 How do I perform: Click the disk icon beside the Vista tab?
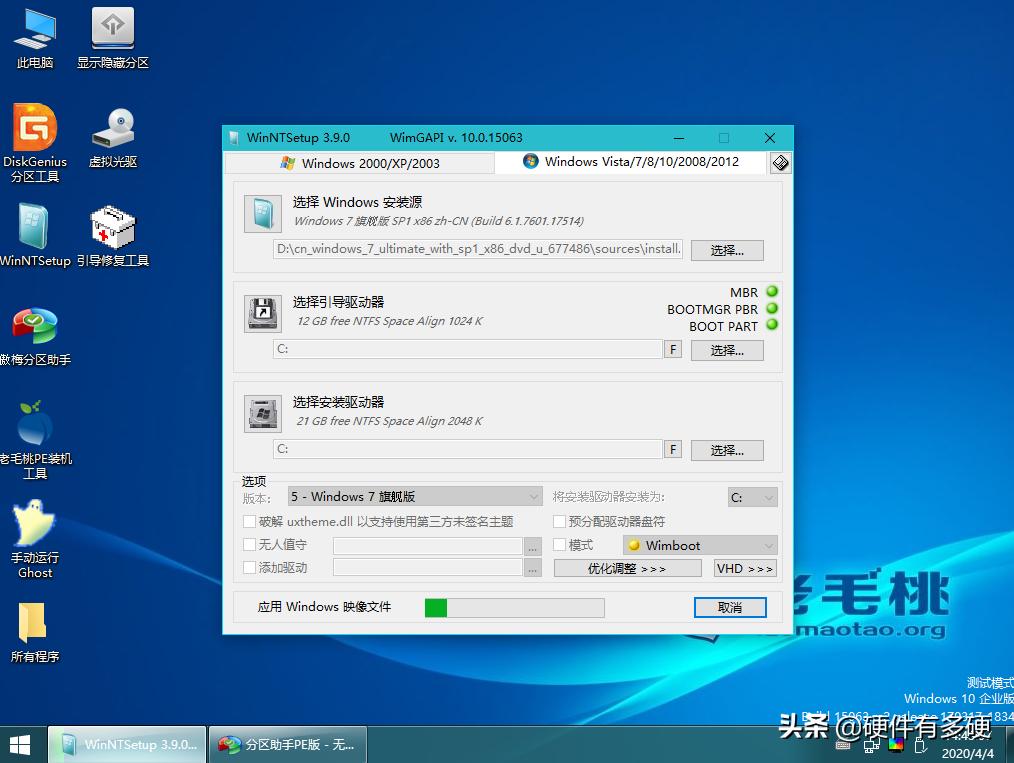click(781, 163)
